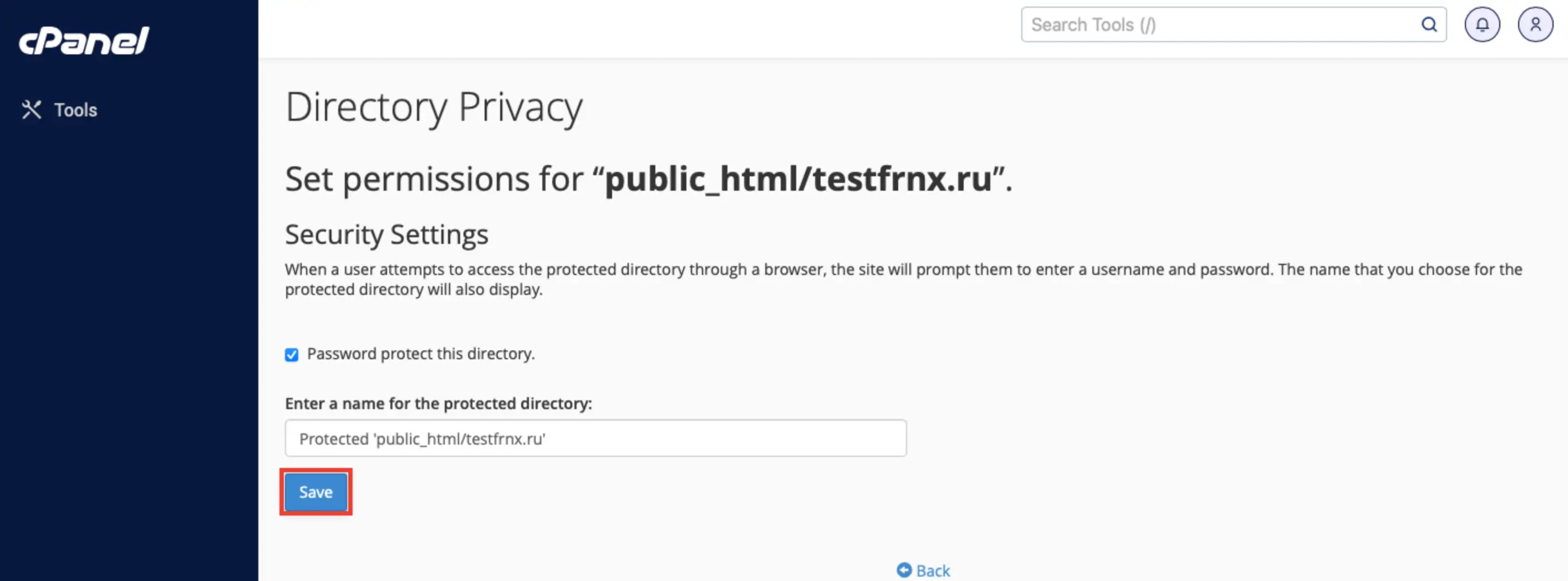This screenshot has width=1568, height=581.
Task: Click the bold public_html/testfrnx.ru path in heading
Action: (x=798, y=180)
